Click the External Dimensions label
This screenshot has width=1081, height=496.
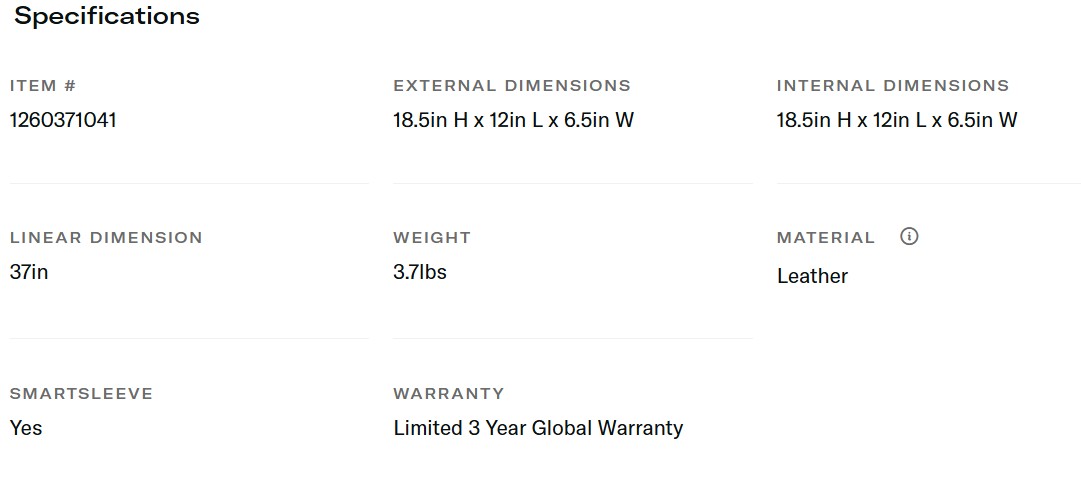512,86
